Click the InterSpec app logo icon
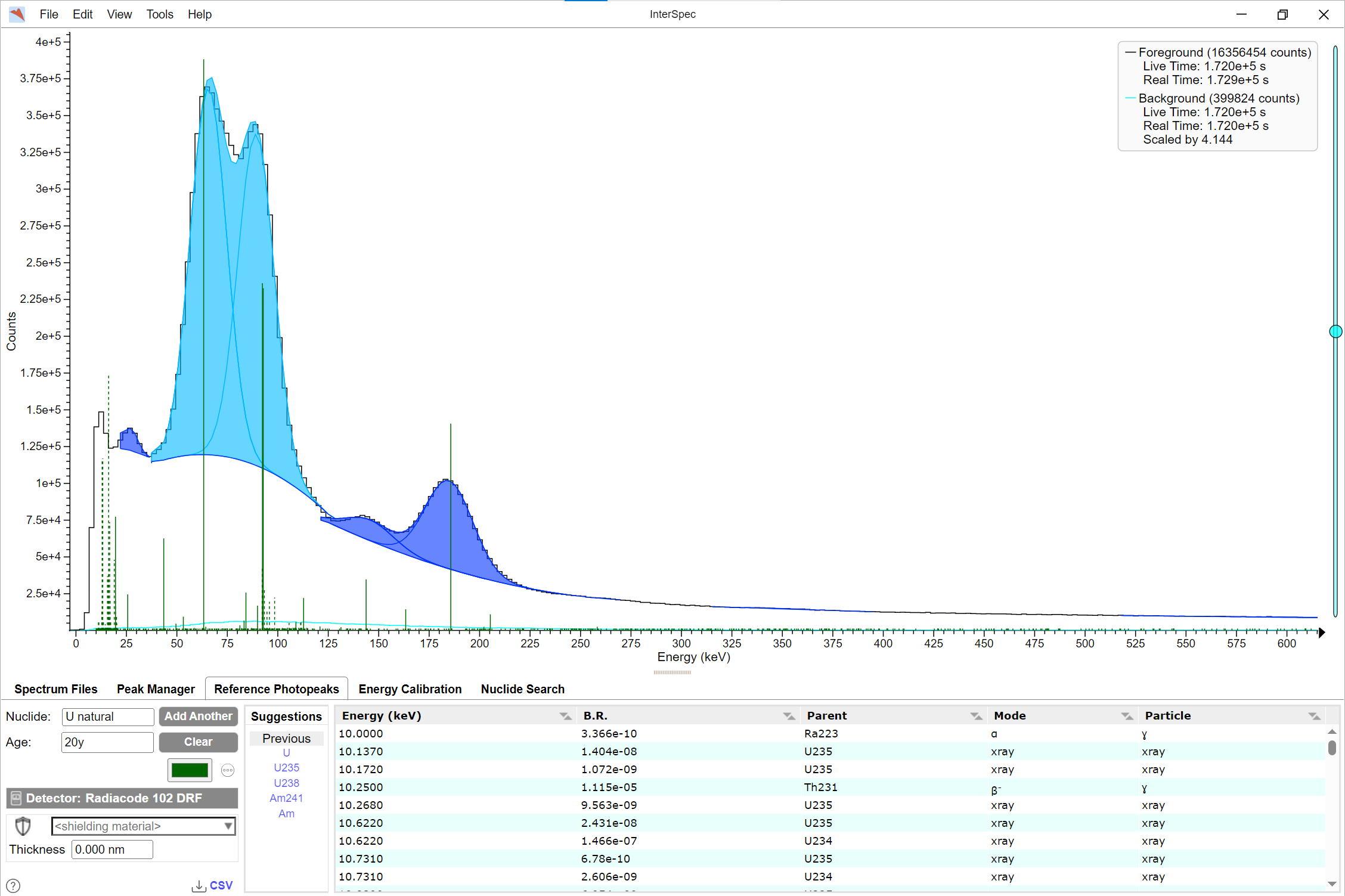 17,14
